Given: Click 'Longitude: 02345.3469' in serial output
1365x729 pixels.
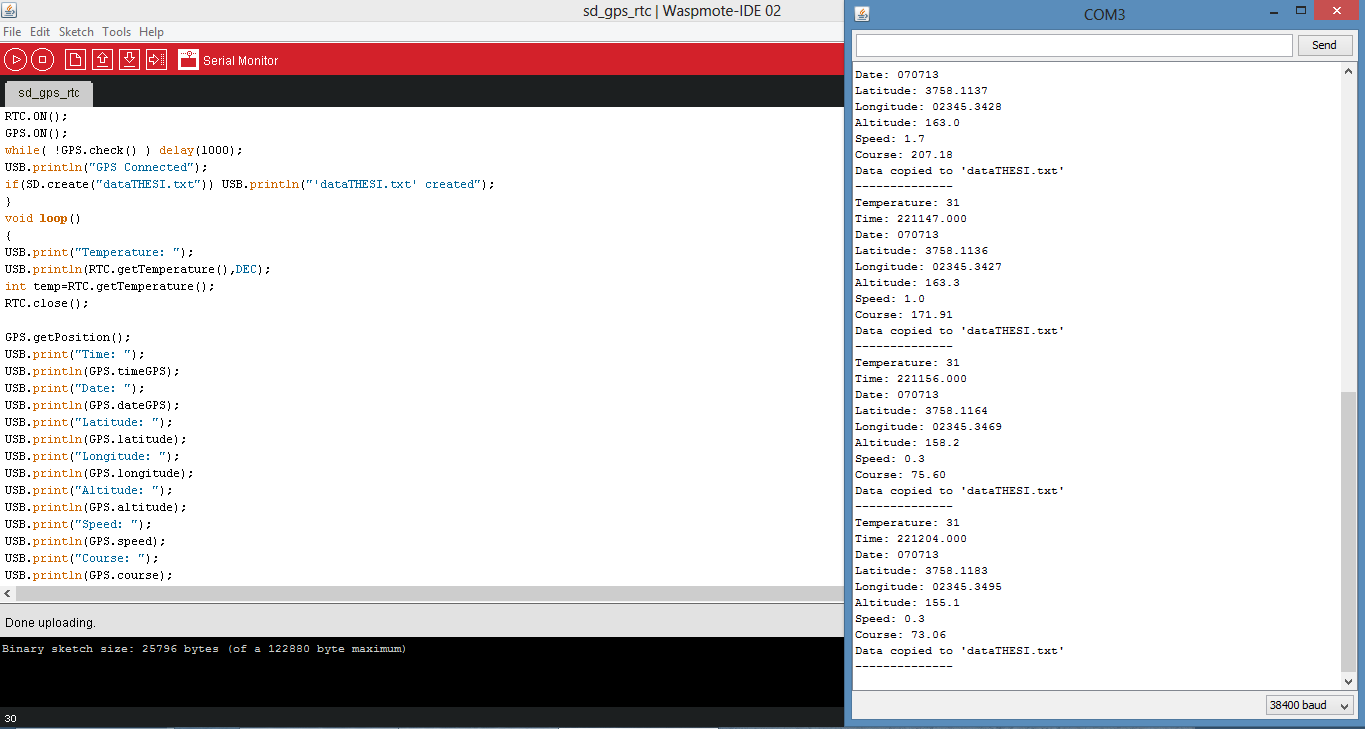Looking at the screenshot, I should click(x=928, y=426).
